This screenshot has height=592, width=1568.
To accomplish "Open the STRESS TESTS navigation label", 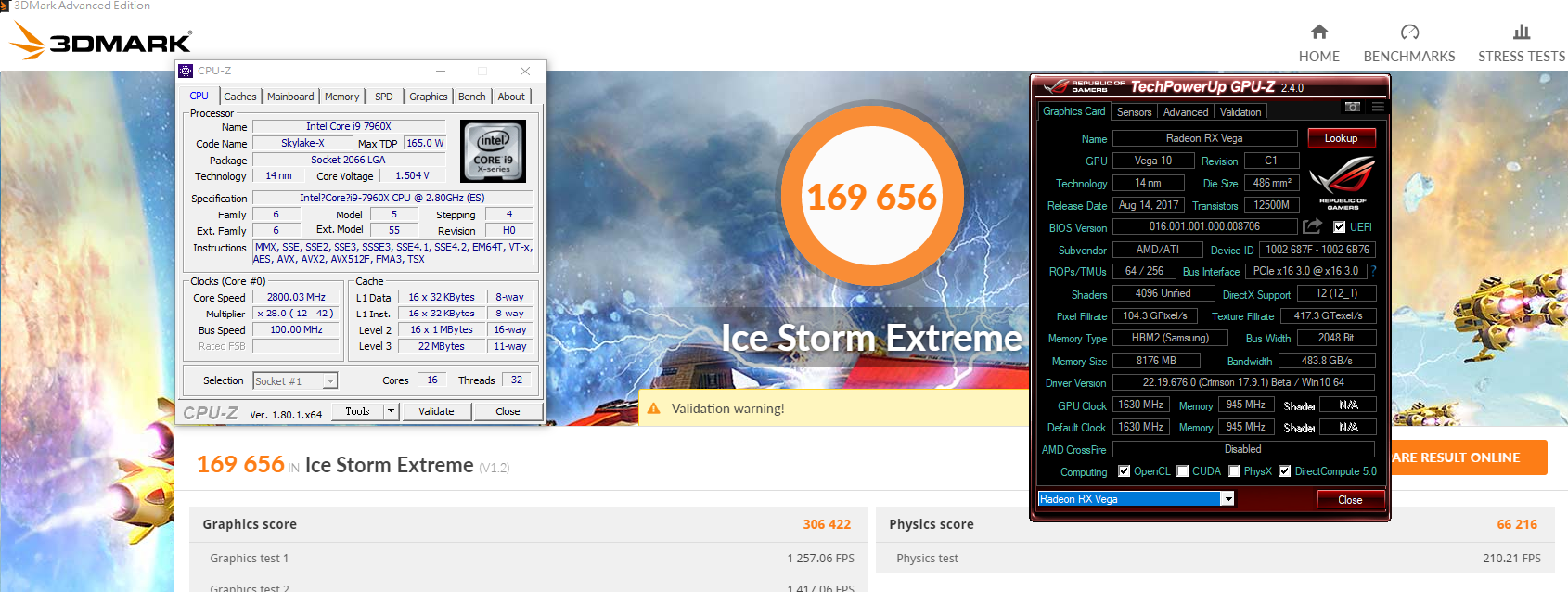I will (x=1522, y=57).
